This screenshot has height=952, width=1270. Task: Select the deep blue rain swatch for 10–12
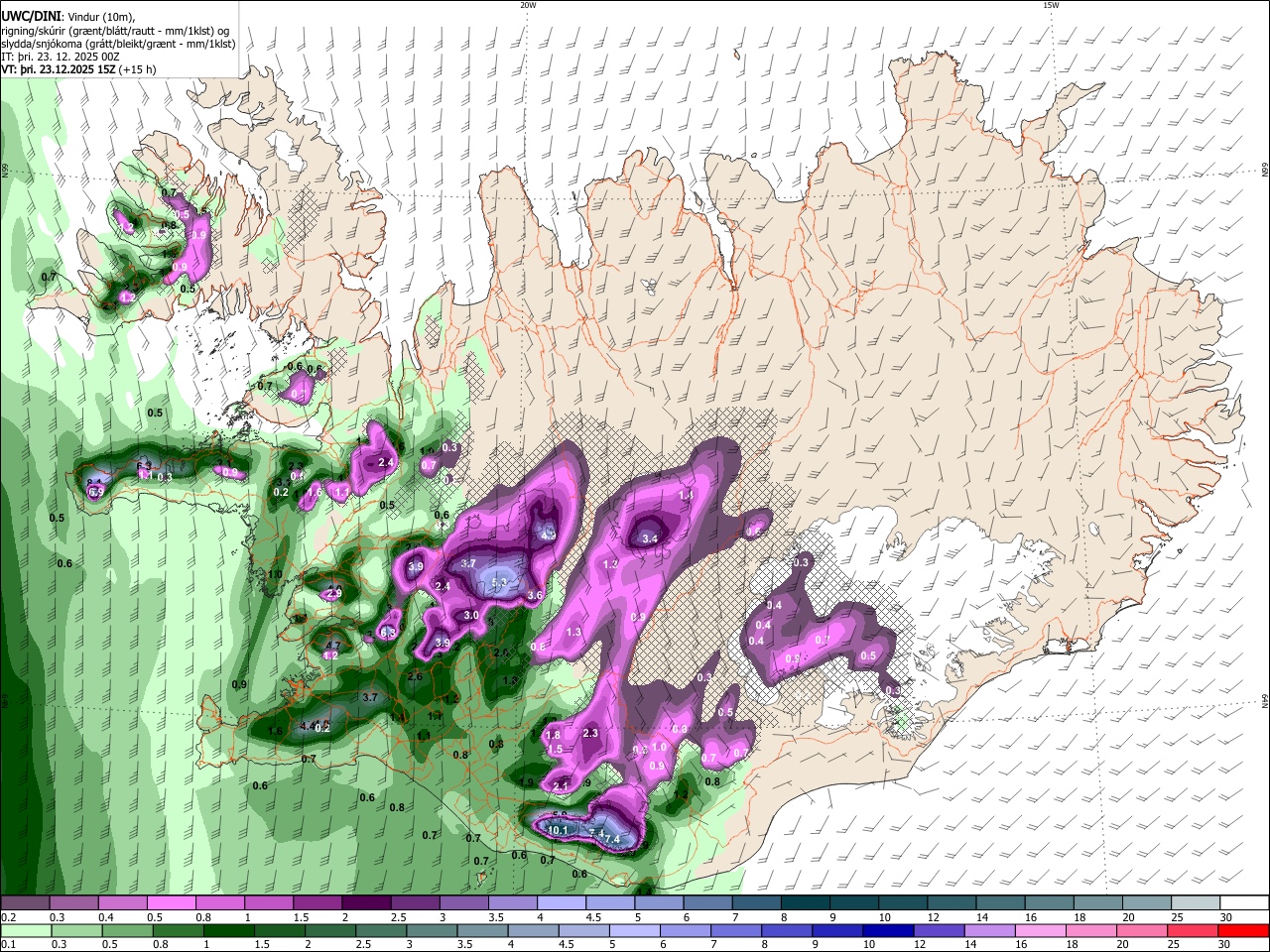[x=890, y=930]
